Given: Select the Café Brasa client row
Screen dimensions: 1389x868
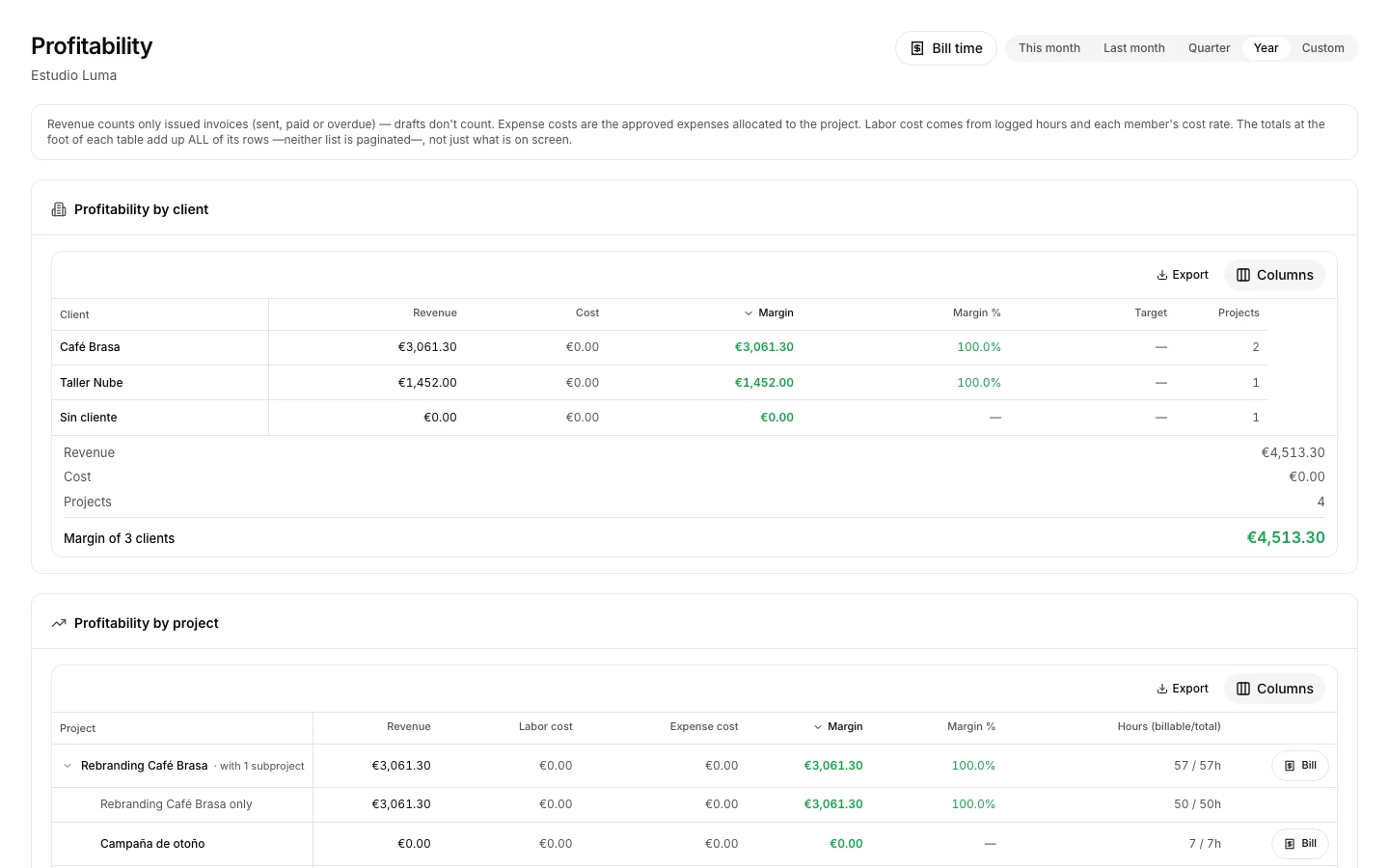Looking at the screenshot, I should [660, 347].
